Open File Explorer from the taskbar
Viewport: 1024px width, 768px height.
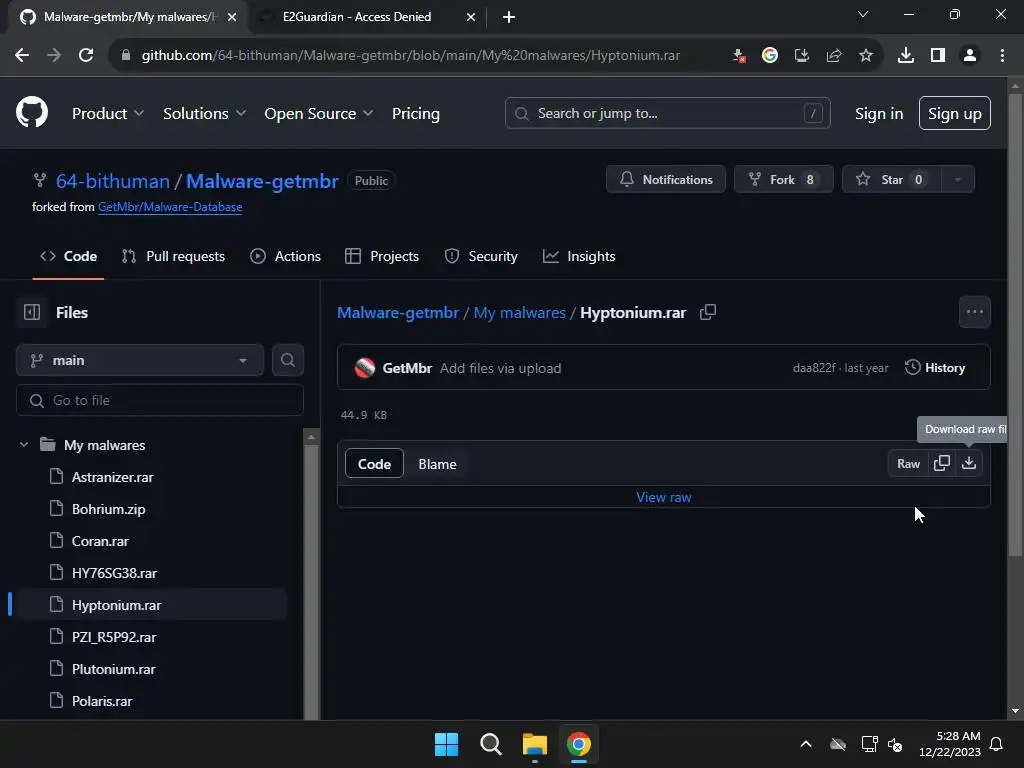coord(534,744)
